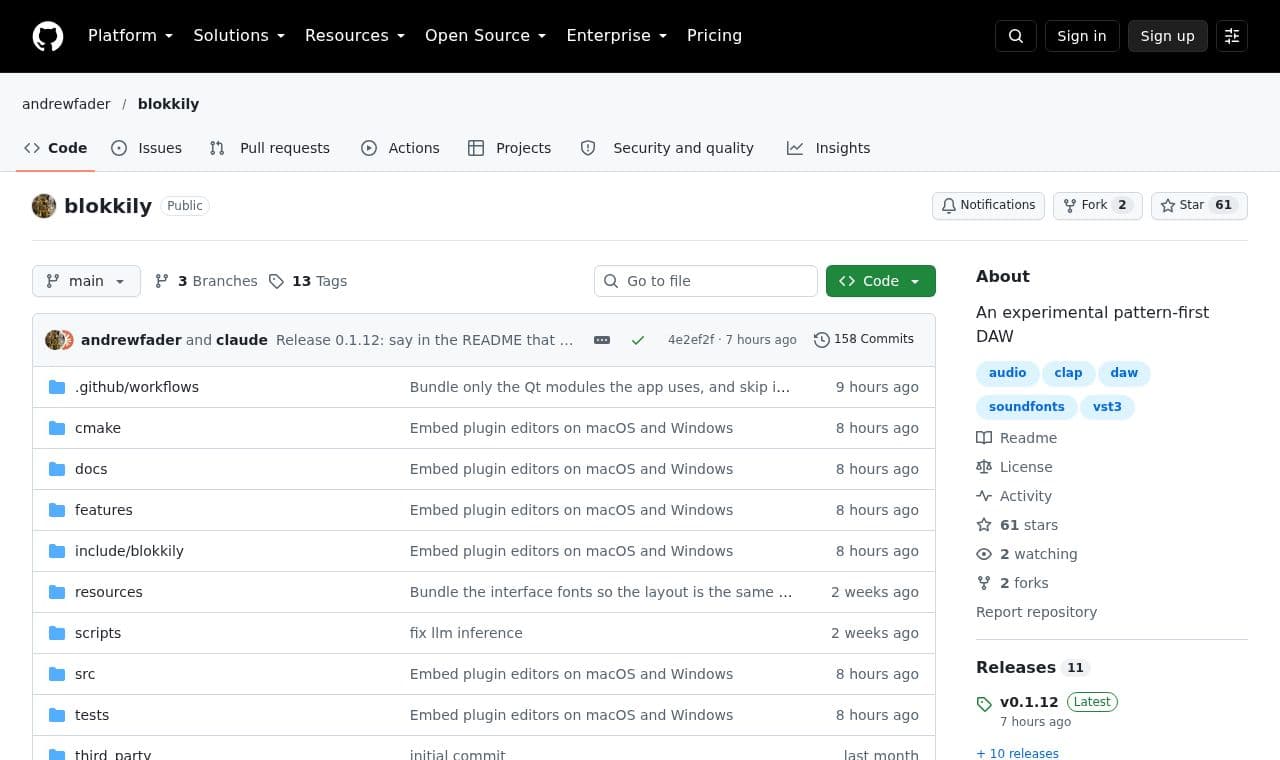The image size is (1280, 760).
Task: Click the resources folder icon
Action: (x=57, y=592)
